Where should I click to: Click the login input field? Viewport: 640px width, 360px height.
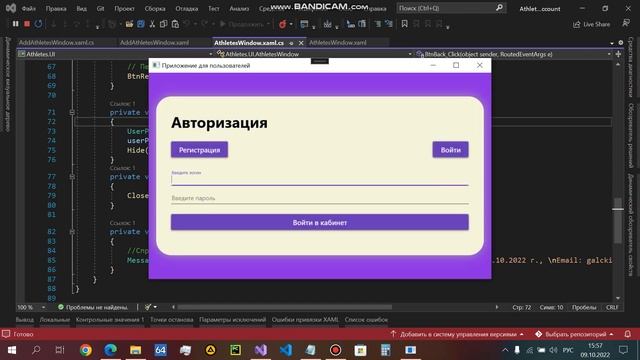point(320,180)
